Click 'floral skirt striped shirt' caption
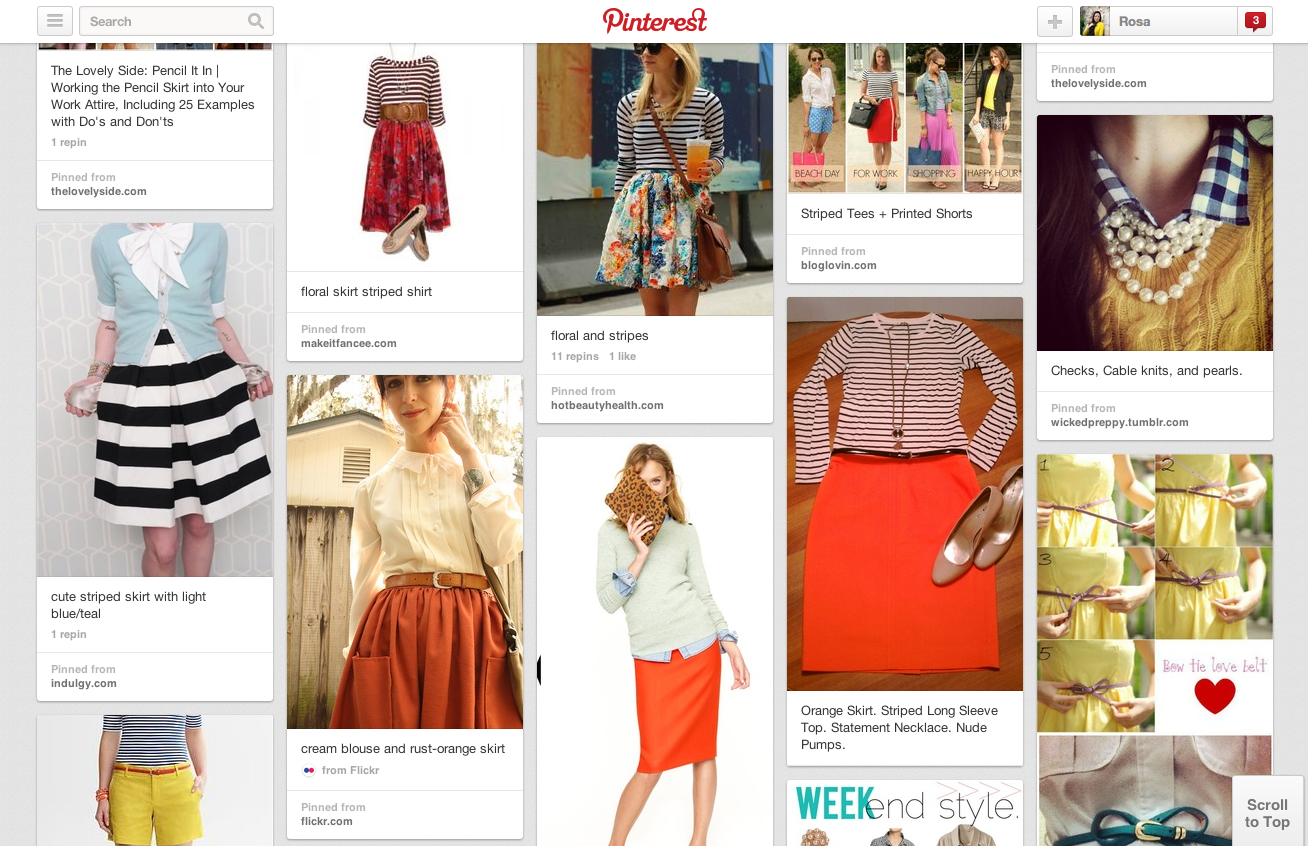Viewport: 1308px width, 846px height. coord(367,291)
